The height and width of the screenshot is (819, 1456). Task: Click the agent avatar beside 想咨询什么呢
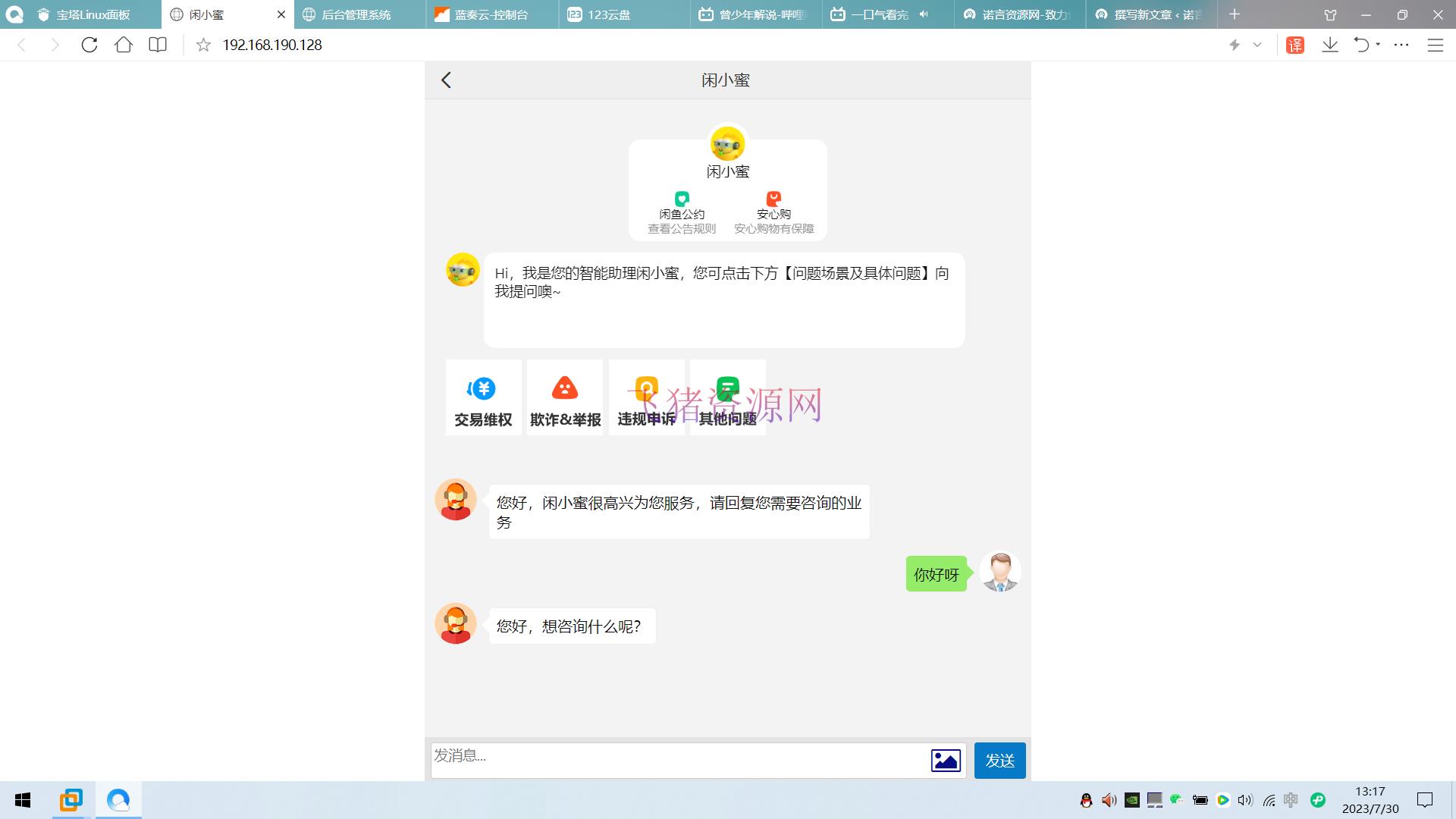456,623
